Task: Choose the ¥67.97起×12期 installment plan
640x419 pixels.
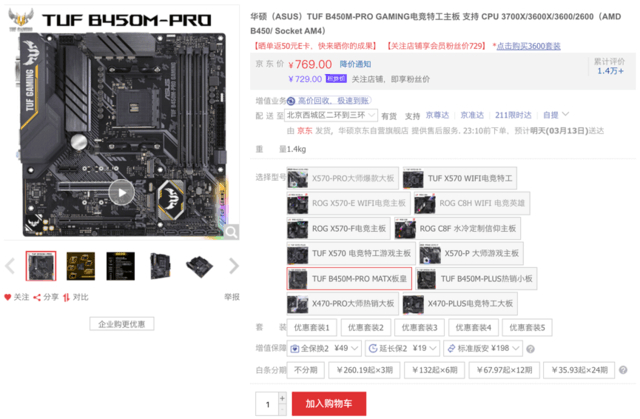Action: coord(504,370)
